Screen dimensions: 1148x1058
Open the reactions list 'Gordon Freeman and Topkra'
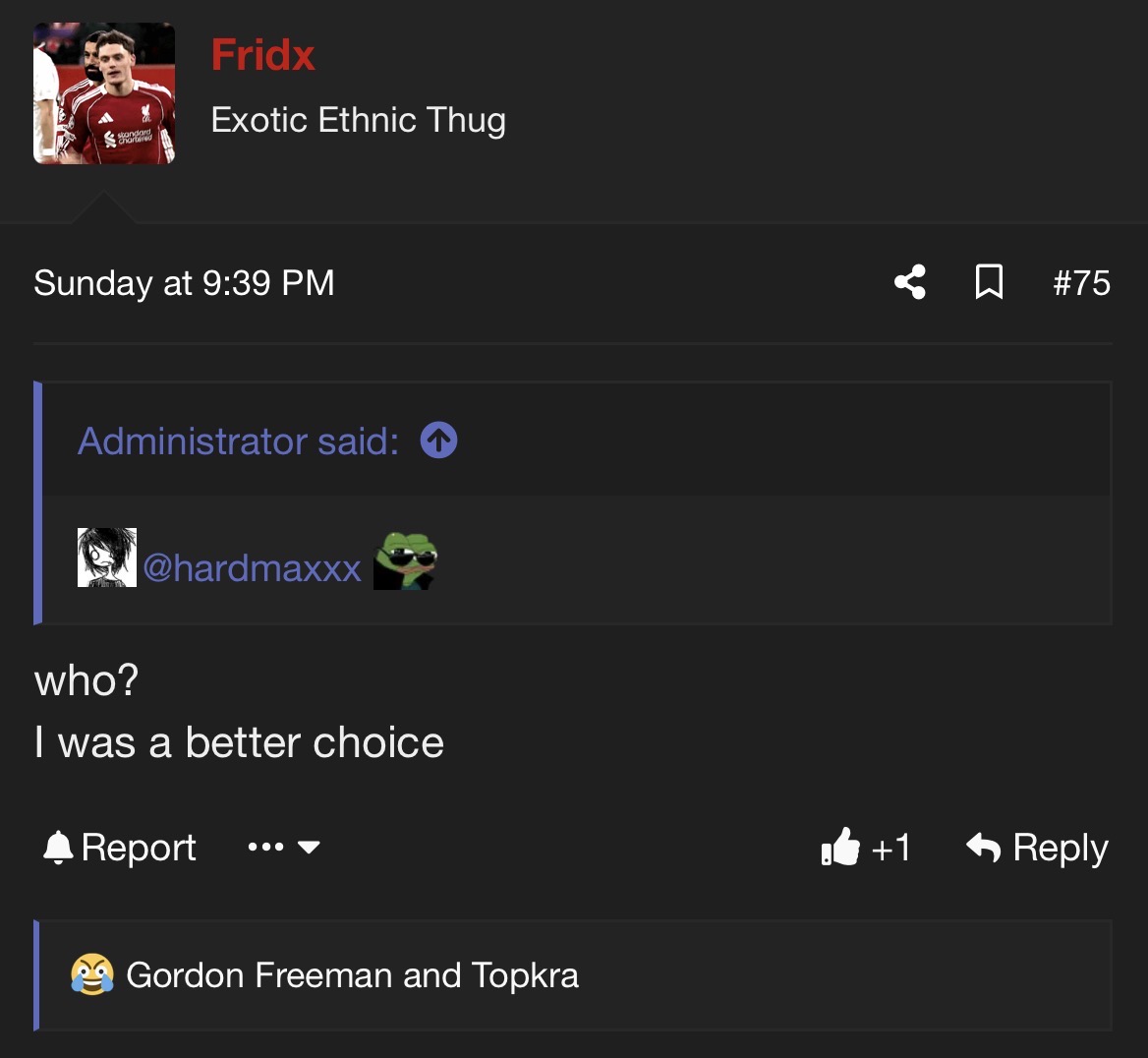[352, 975]
